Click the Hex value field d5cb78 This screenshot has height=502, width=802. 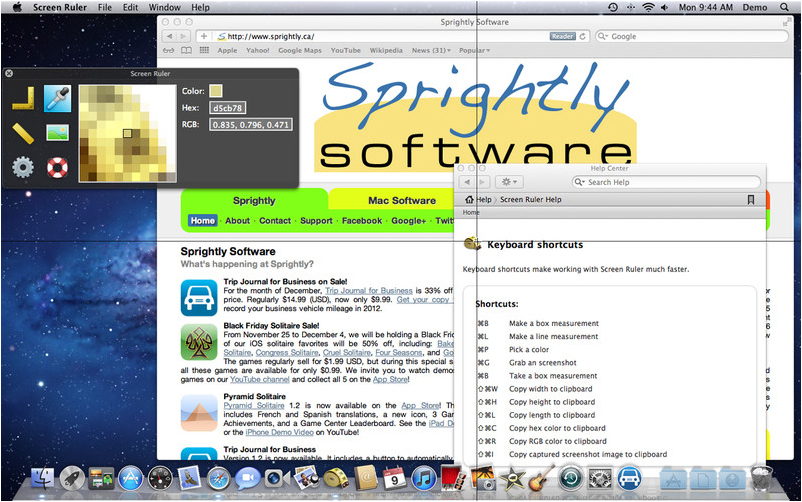tap(228, 108)
